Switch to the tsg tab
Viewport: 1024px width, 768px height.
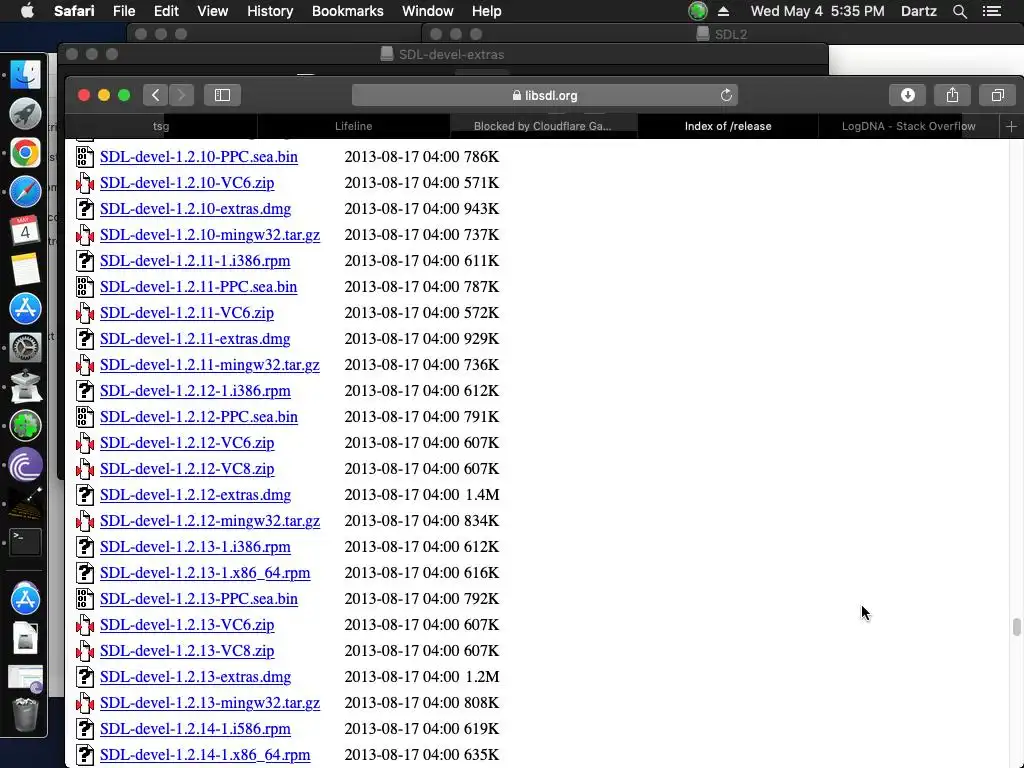click(161, 126)
